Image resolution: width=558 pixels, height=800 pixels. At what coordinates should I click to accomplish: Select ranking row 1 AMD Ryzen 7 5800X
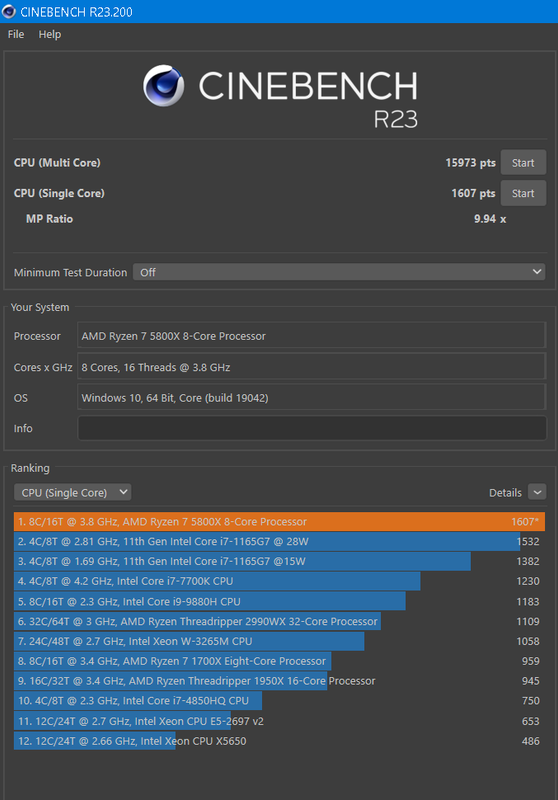pyautogui.click(x=279, y=522)
